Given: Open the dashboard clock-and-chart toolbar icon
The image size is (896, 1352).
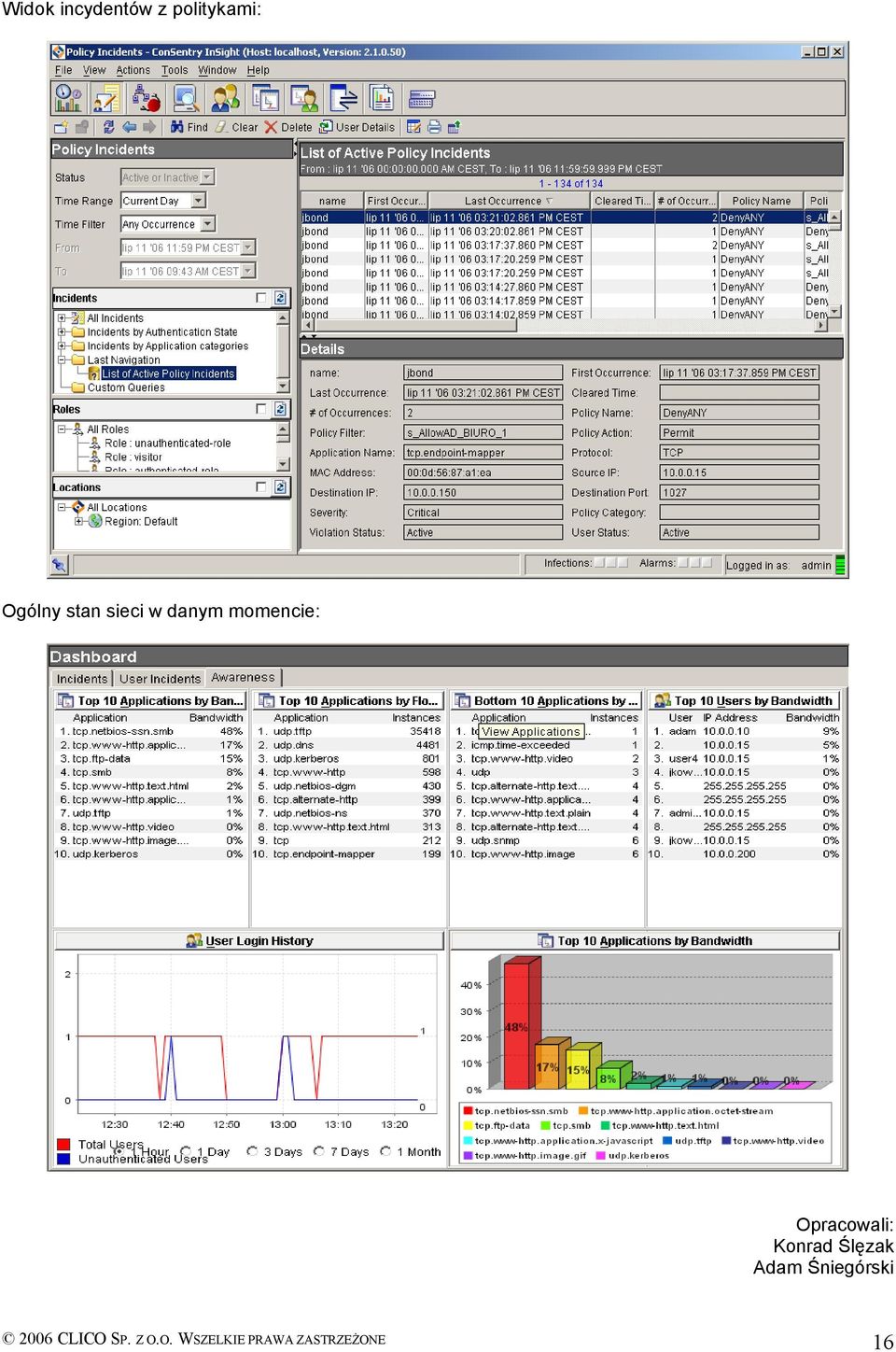Looking at the screenshot, I should (68, 97).
